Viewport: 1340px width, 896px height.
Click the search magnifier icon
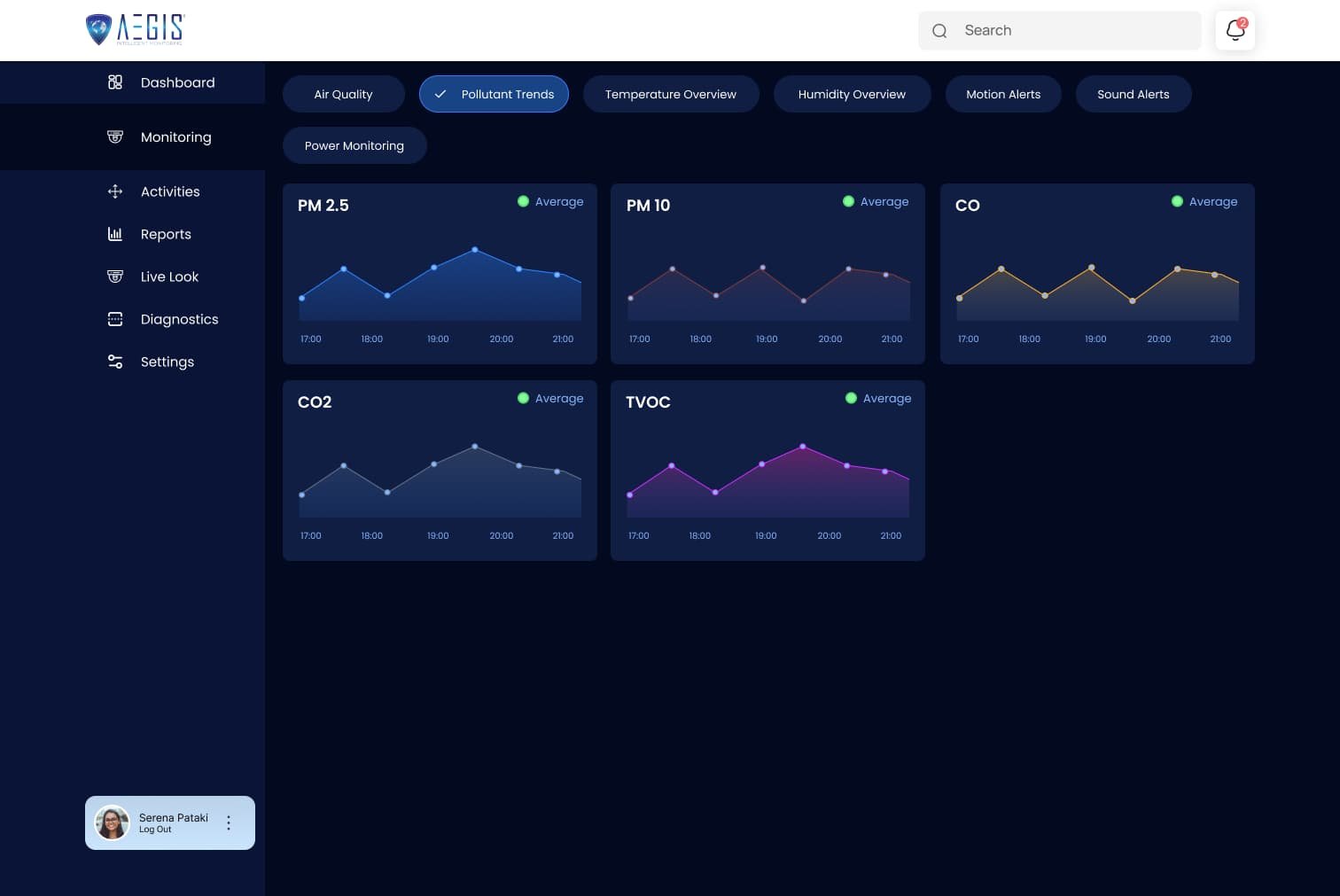coord(939,31)
